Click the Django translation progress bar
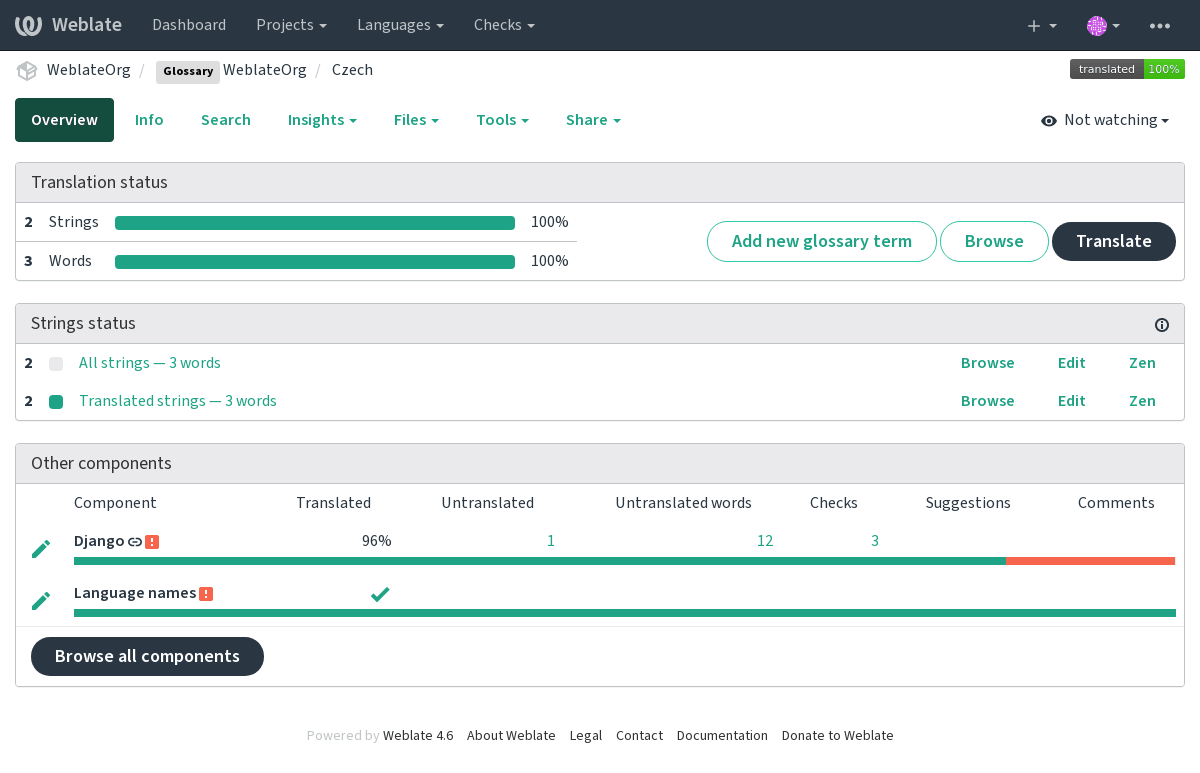1200x773 pixels. (625, 561)
